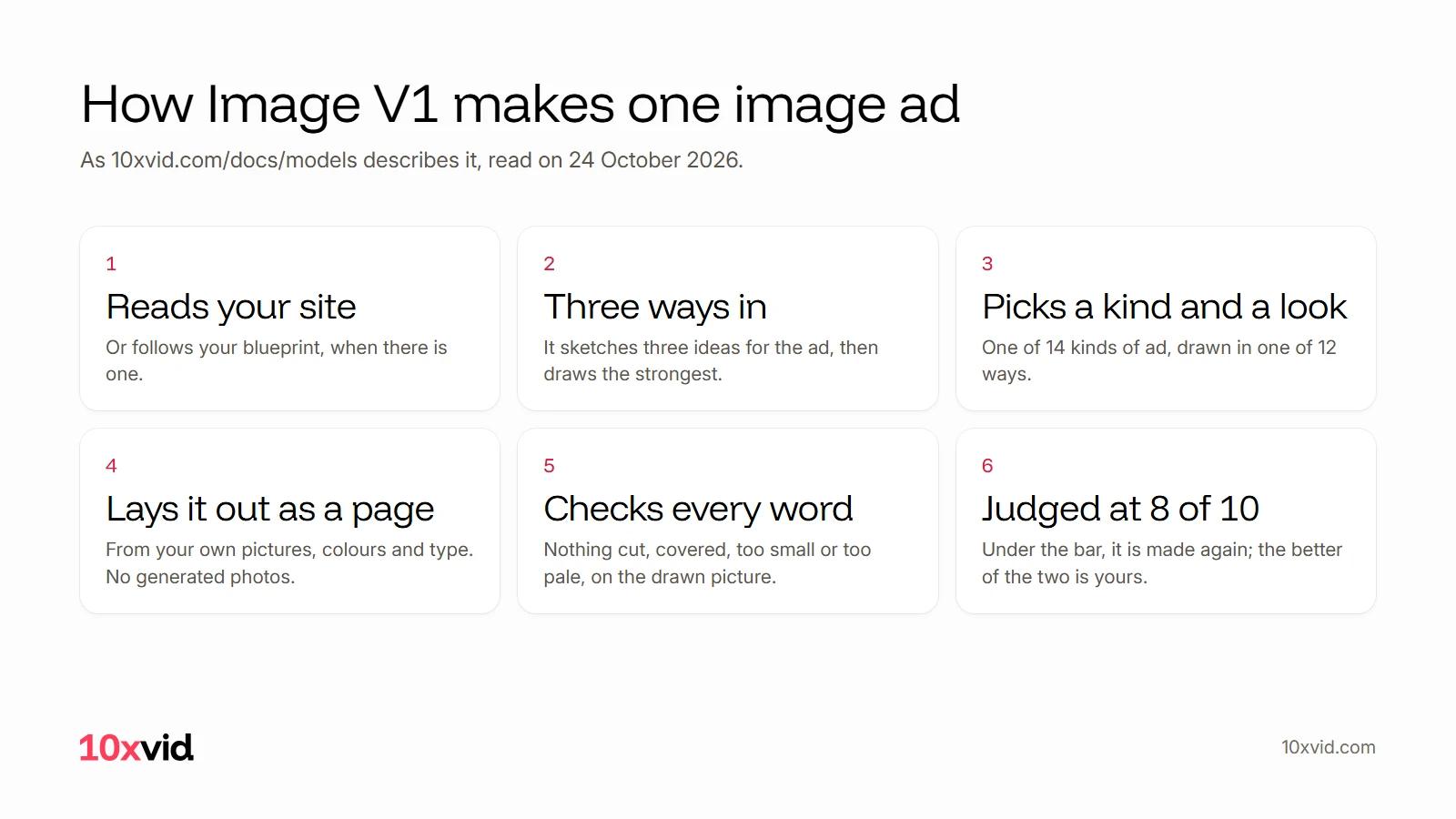The image size is (1456, 819).
Task: Select the "Lays it out as a page" heading
Action: [270, 510]
